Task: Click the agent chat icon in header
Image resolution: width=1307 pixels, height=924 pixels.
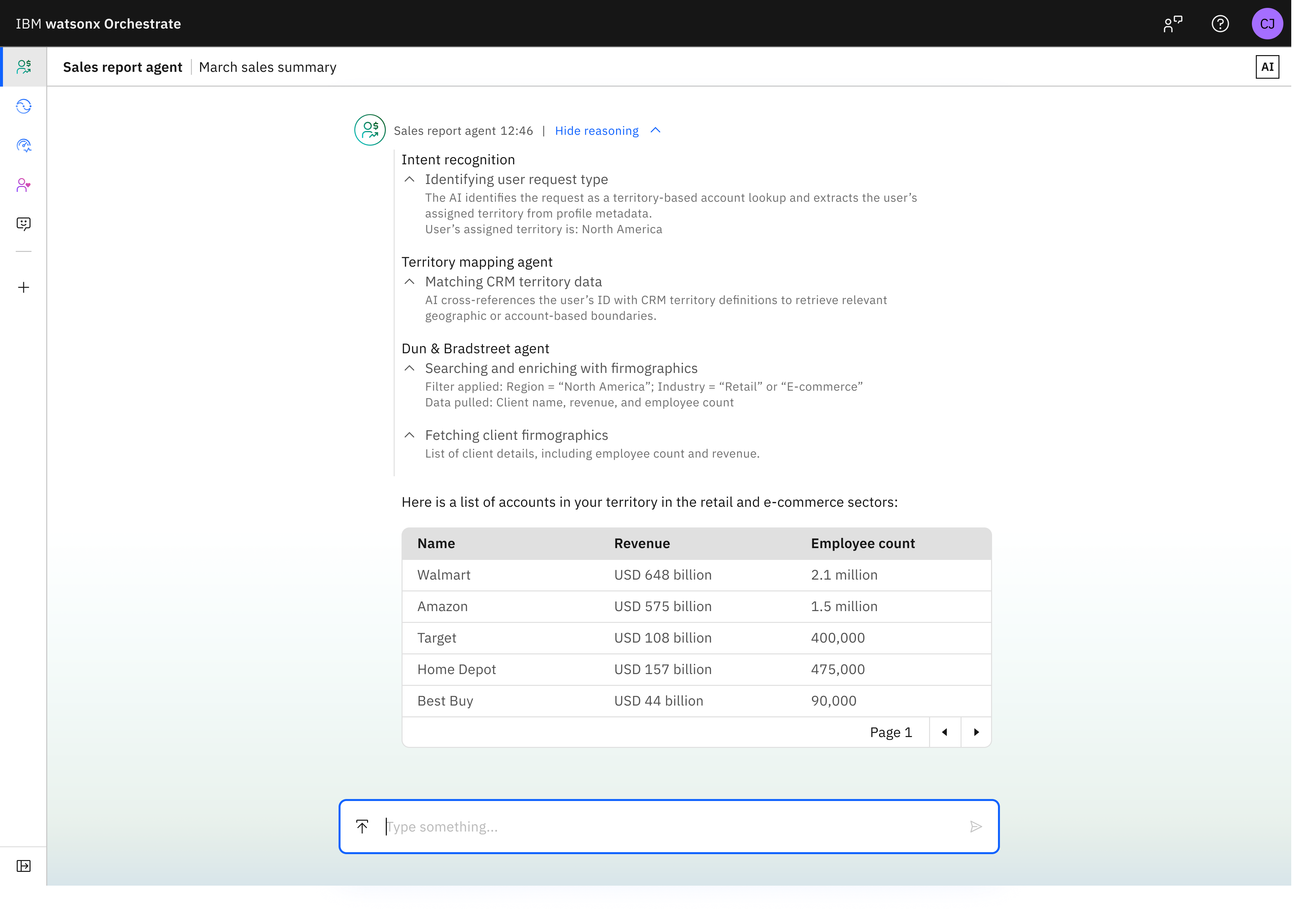Action: 1172,24
